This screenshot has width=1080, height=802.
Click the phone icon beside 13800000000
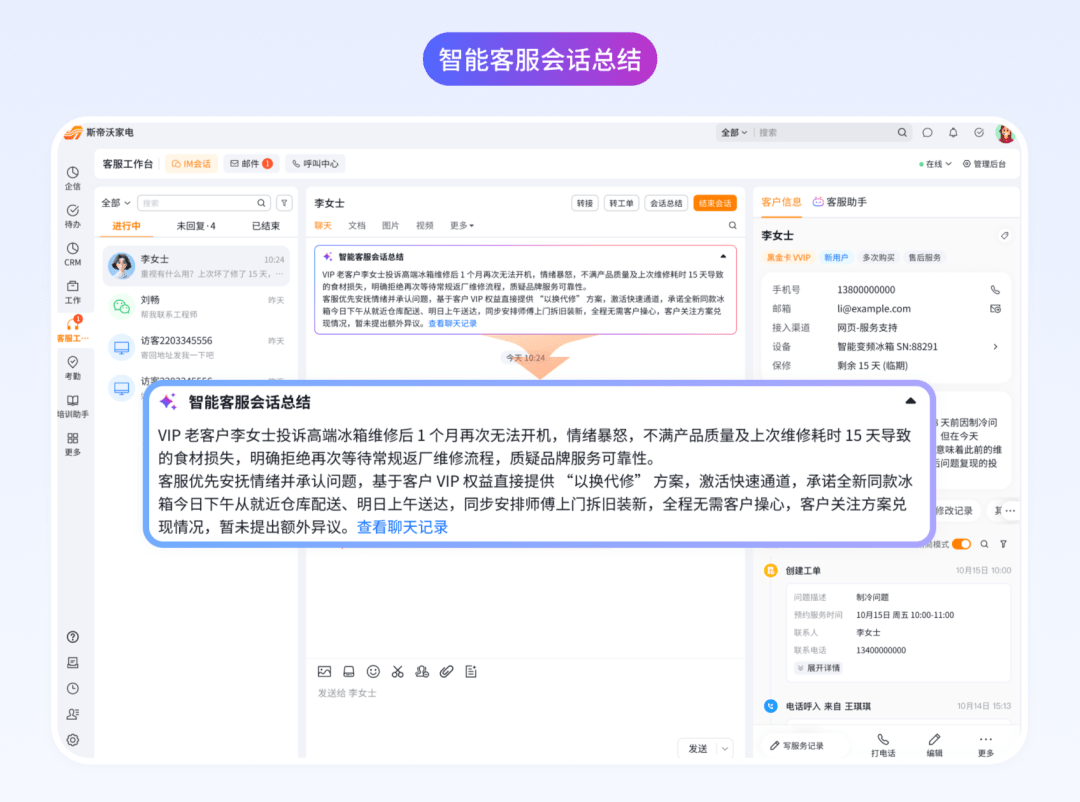coord(995,290)
